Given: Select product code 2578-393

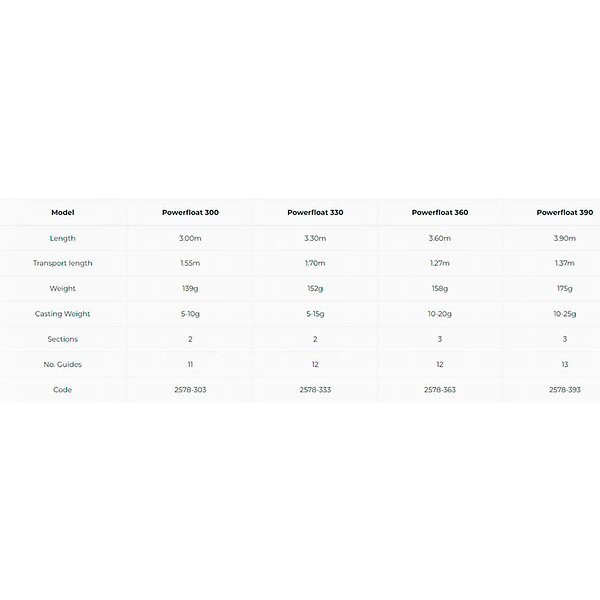Looking at the screenshot, I should [564, 389].
